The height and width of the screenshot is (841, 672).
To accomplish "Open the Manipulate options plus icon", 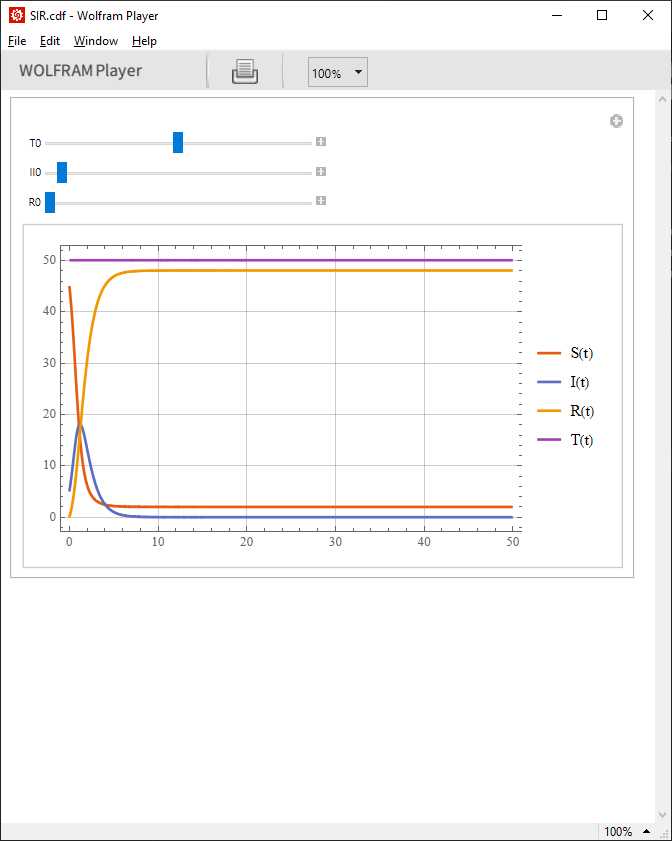I will click(616, 121).
